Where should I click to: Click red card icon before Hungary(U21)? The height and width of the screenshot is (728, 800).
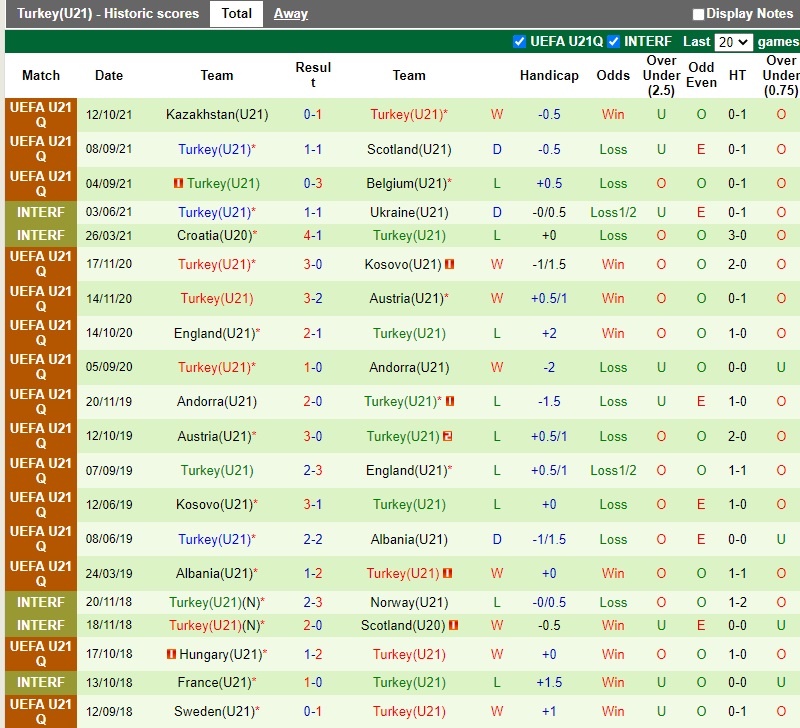point(171,654)
